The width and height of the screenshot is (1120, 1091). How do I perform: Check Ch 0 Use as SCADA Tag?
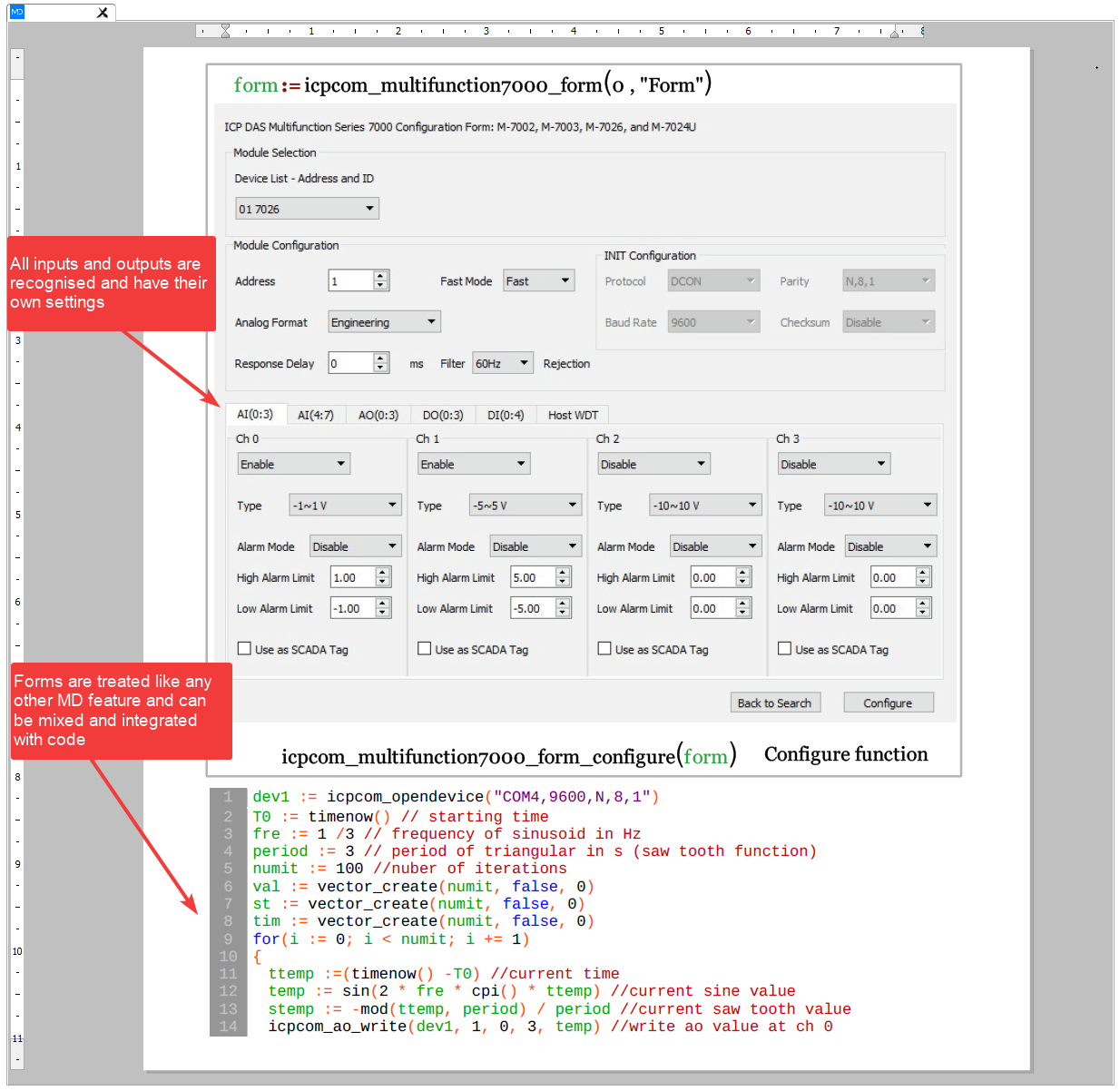pyautogui.click(x=244, y=648)
